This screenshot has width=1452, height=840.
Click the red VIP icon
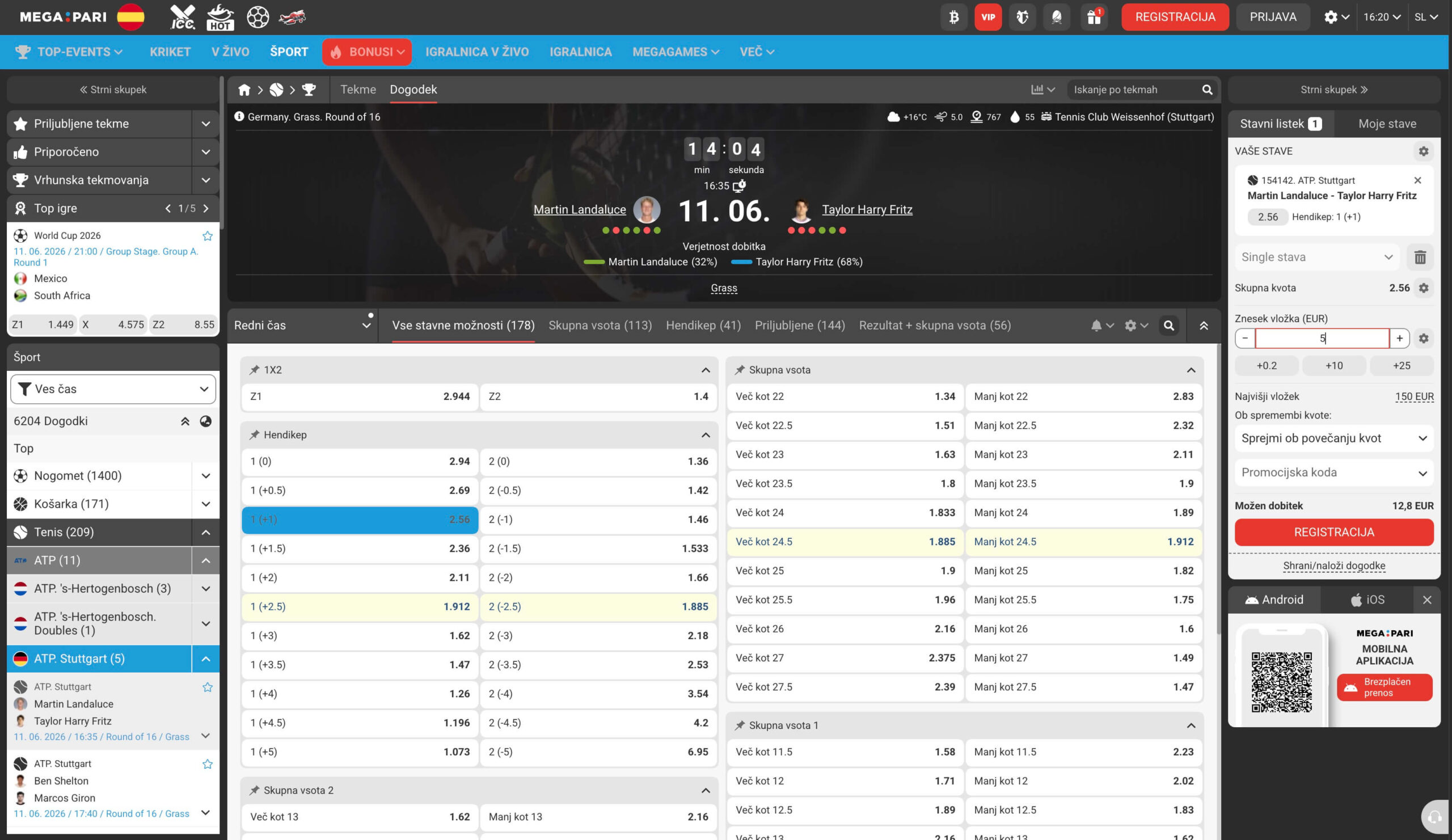click(988, 17)
